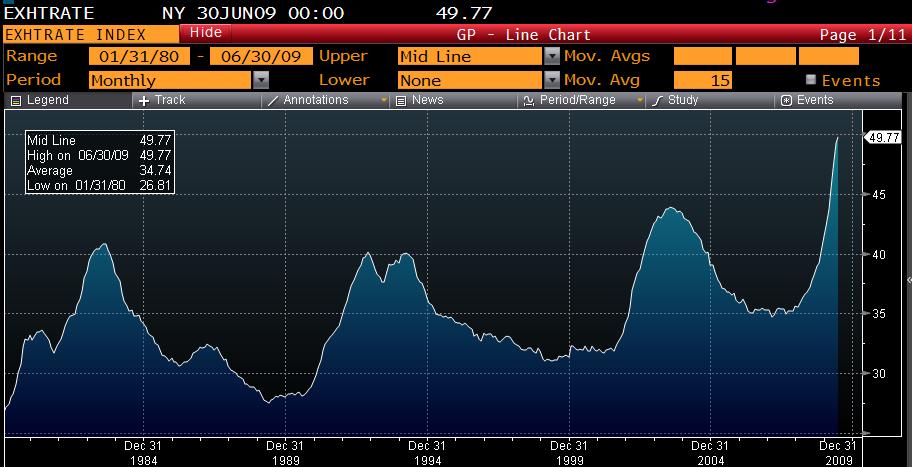Click the Mov. Avg field showing 15
The width and height of the screenshot is (912, 467).
click(x=702, y=80)
